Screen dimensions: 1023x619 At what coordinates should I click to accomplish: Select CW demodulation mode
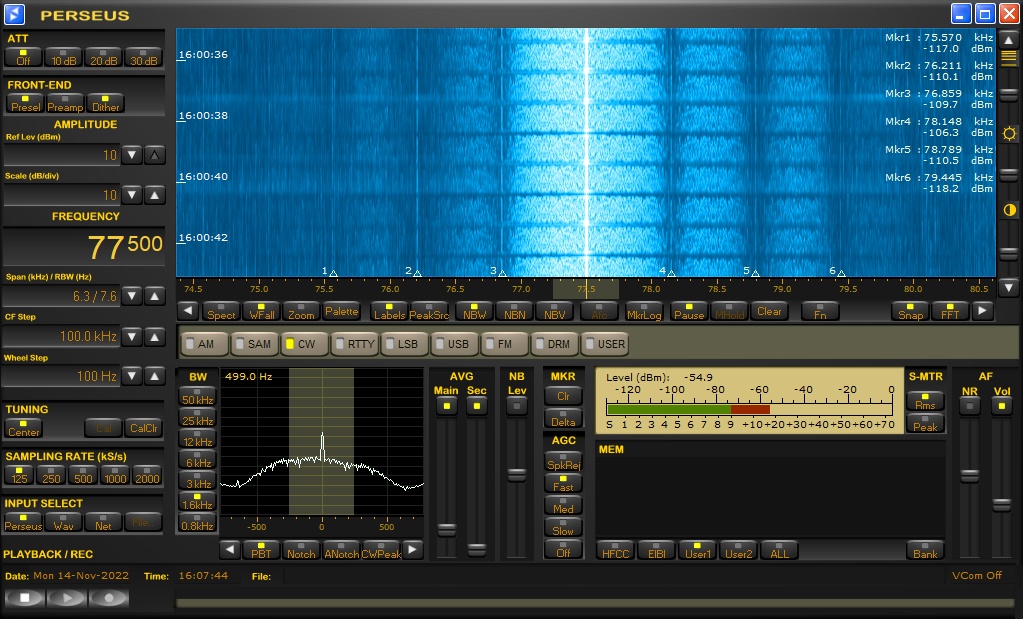pyautogui.click(x=305, y=344)
